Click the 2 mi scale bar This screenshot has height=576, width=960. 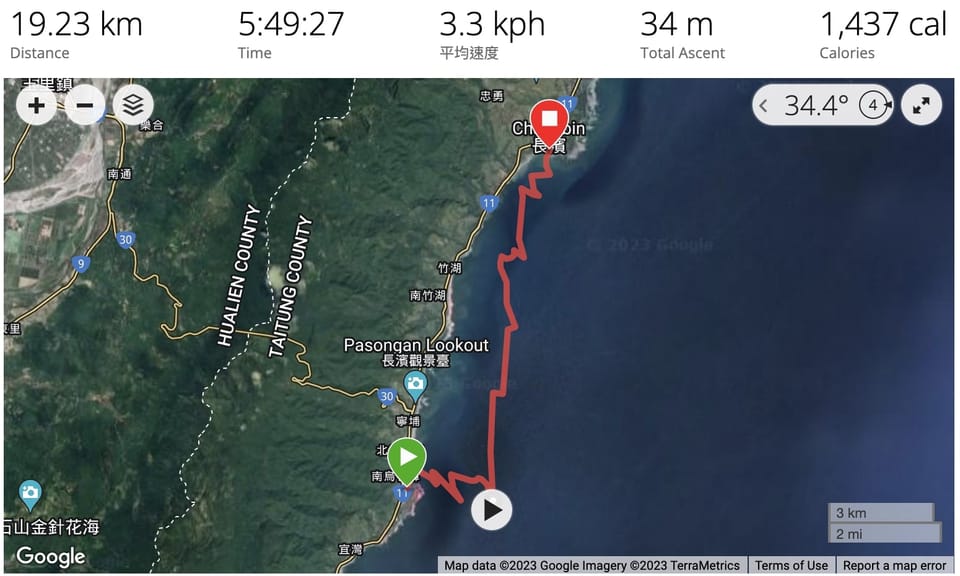885,533
